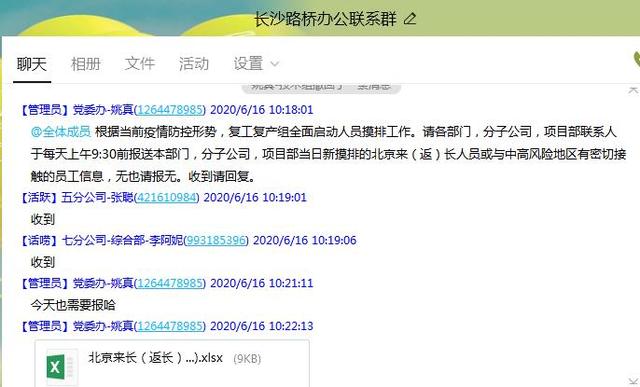This screenshot has height=387, width=640.
Task: Open the 文件 tab
Action: tap(140, 64)
